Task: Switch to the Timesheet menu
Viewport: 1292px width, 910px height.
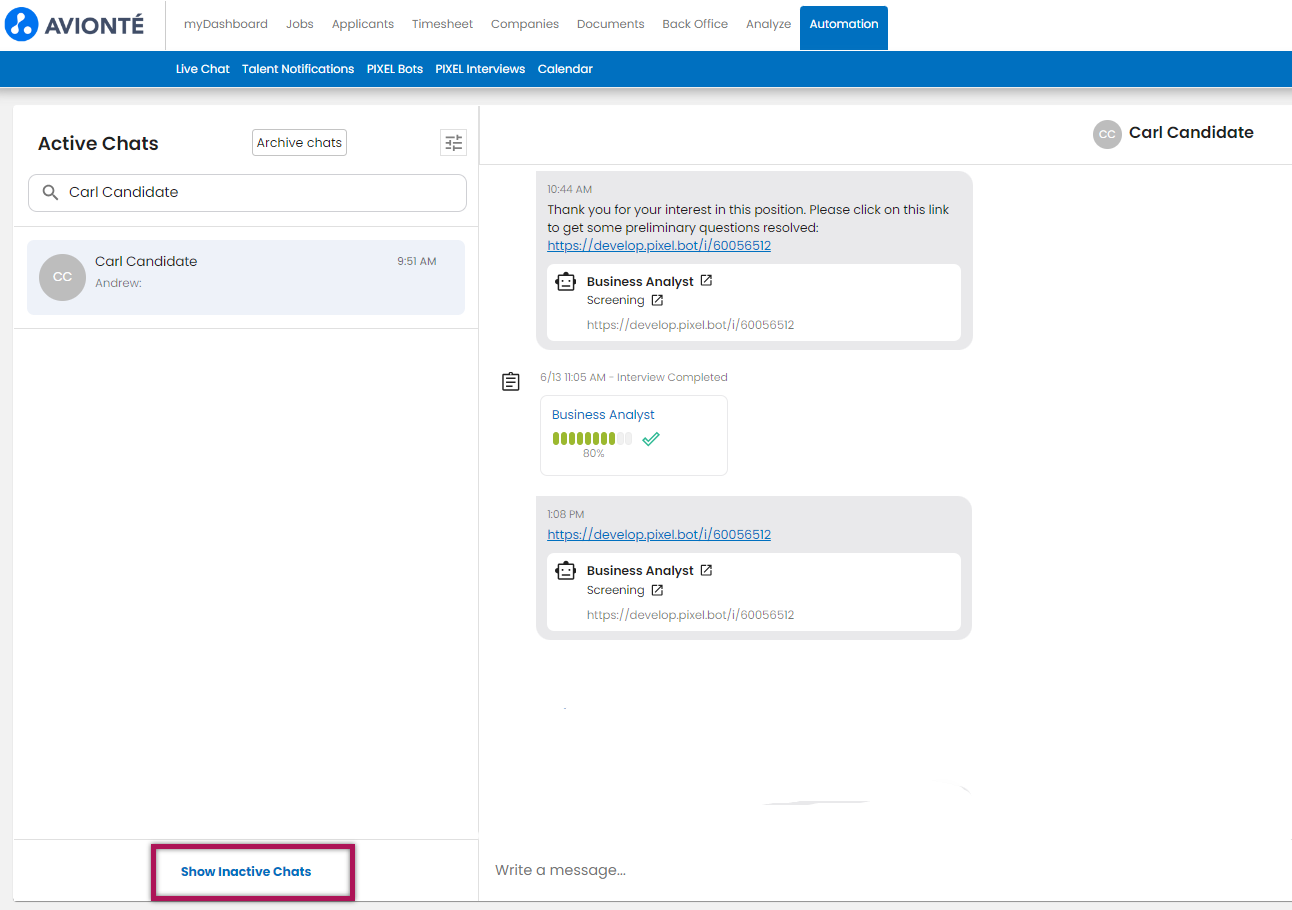Action: (x=442, y=24)
